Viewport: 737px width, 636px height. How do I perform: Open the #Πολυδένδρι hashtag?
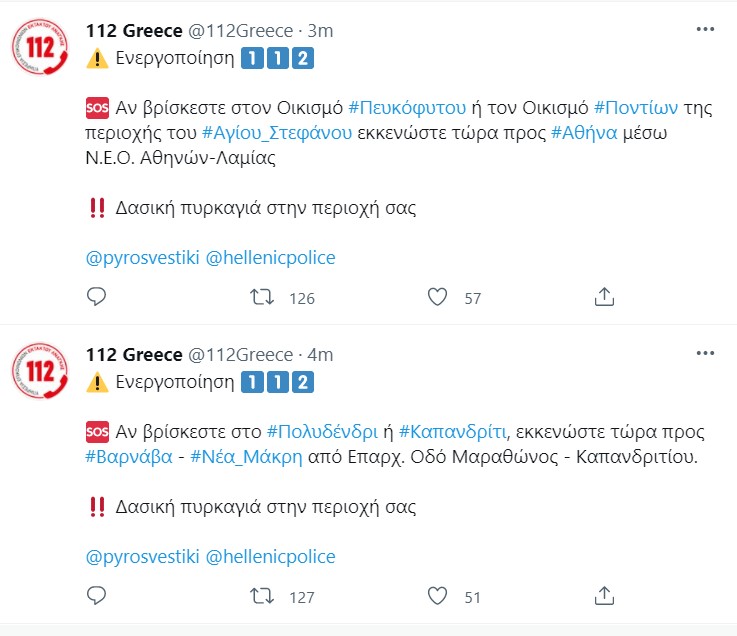click(x=322, y=432)
